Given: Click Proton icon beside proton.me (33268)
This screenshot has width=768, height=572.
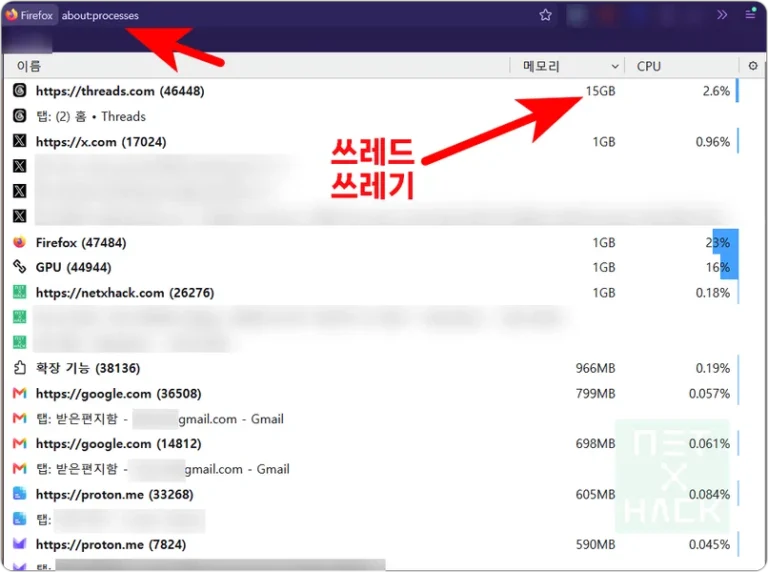Looking at the screenshot, I should point(20,493).
